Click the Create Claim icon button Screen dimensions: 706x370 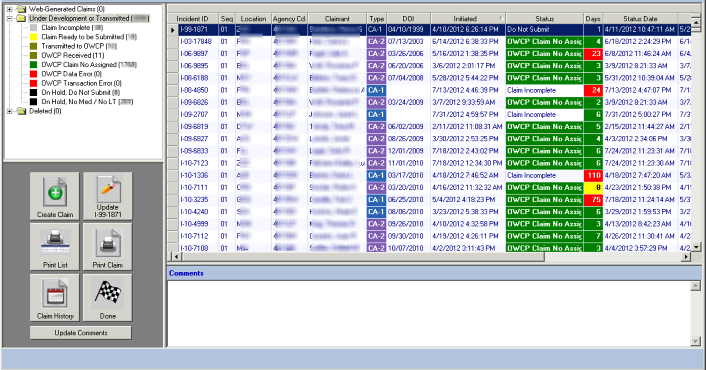(54, 196)
